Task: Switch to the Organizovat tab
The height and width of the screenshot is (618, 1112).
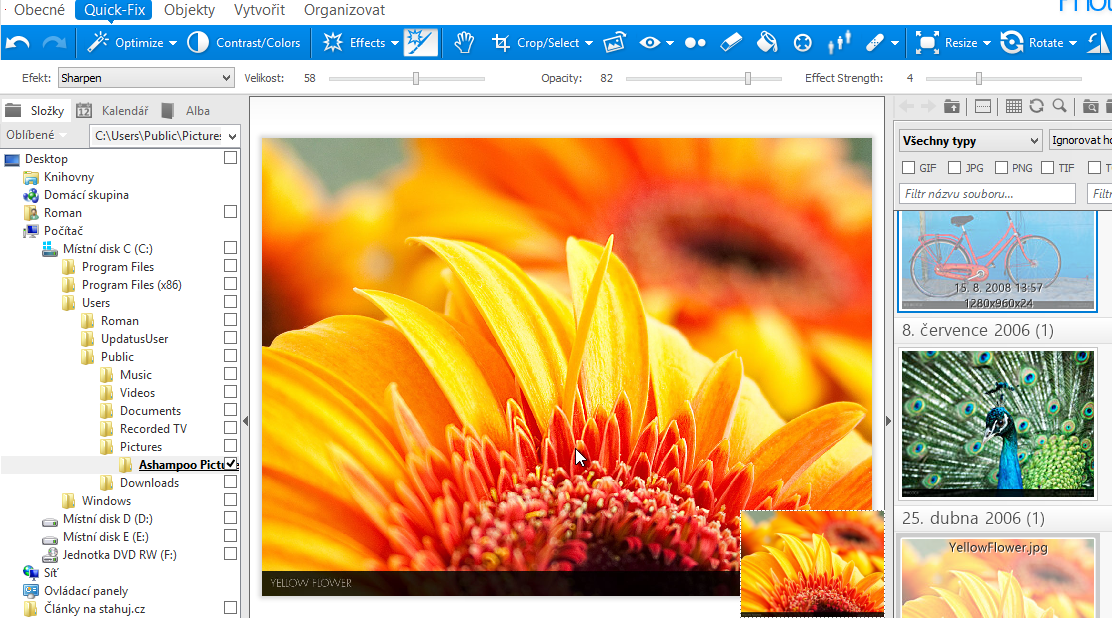Action: (345, 10)
